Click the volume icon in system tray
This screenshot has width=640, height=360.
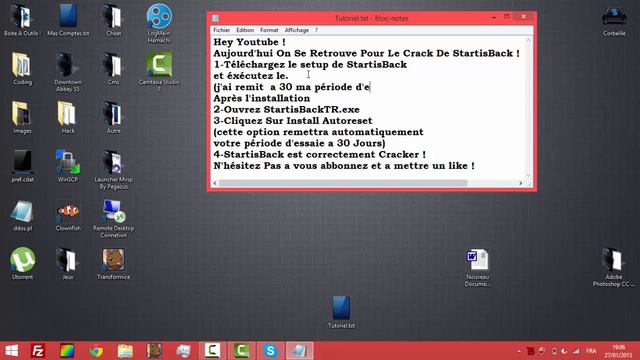pos(564,351)
